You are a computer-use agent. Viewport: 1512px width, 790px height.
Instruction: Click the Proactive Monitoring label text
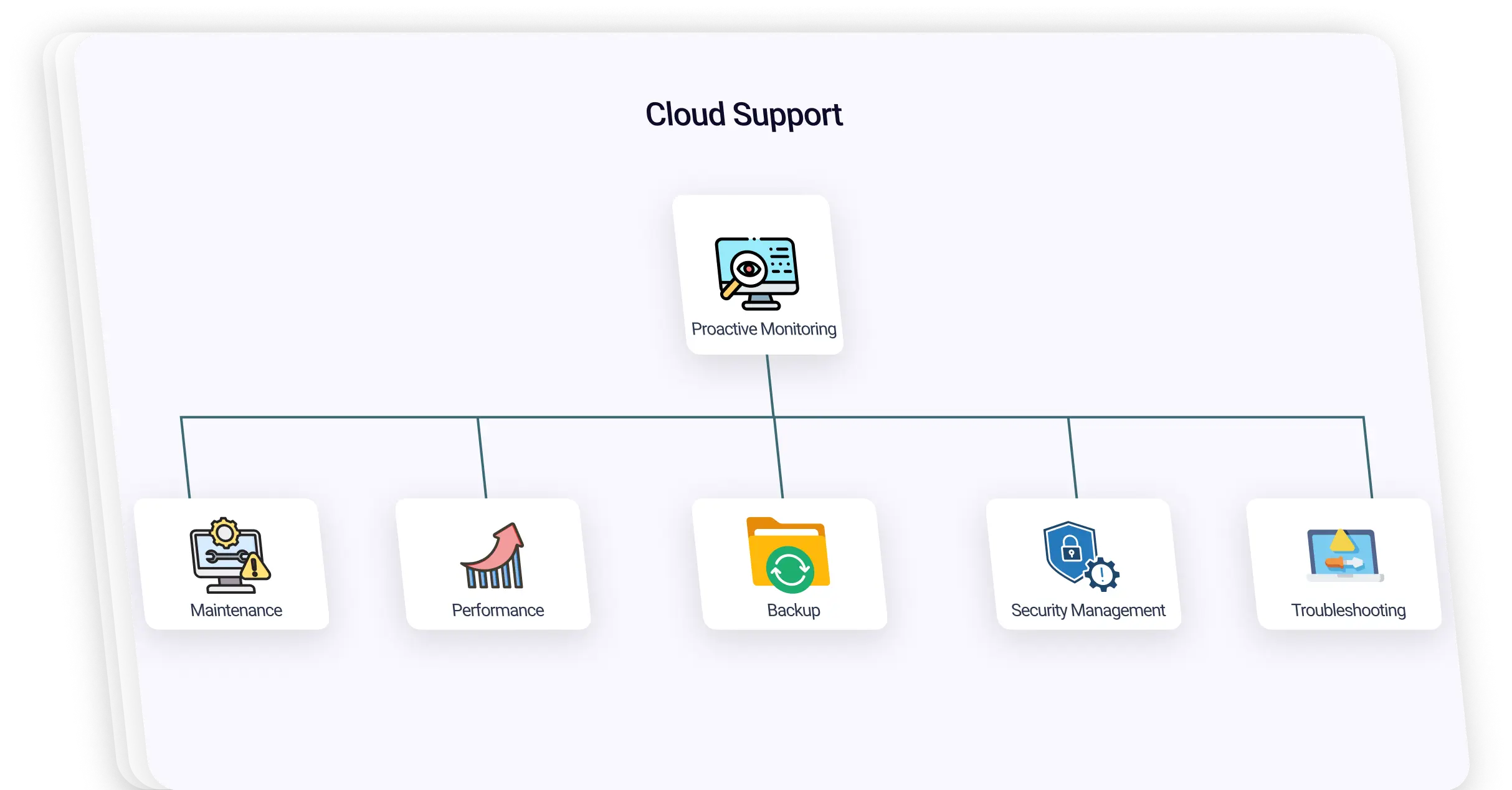pyautogui.click(x=764, y=329)
